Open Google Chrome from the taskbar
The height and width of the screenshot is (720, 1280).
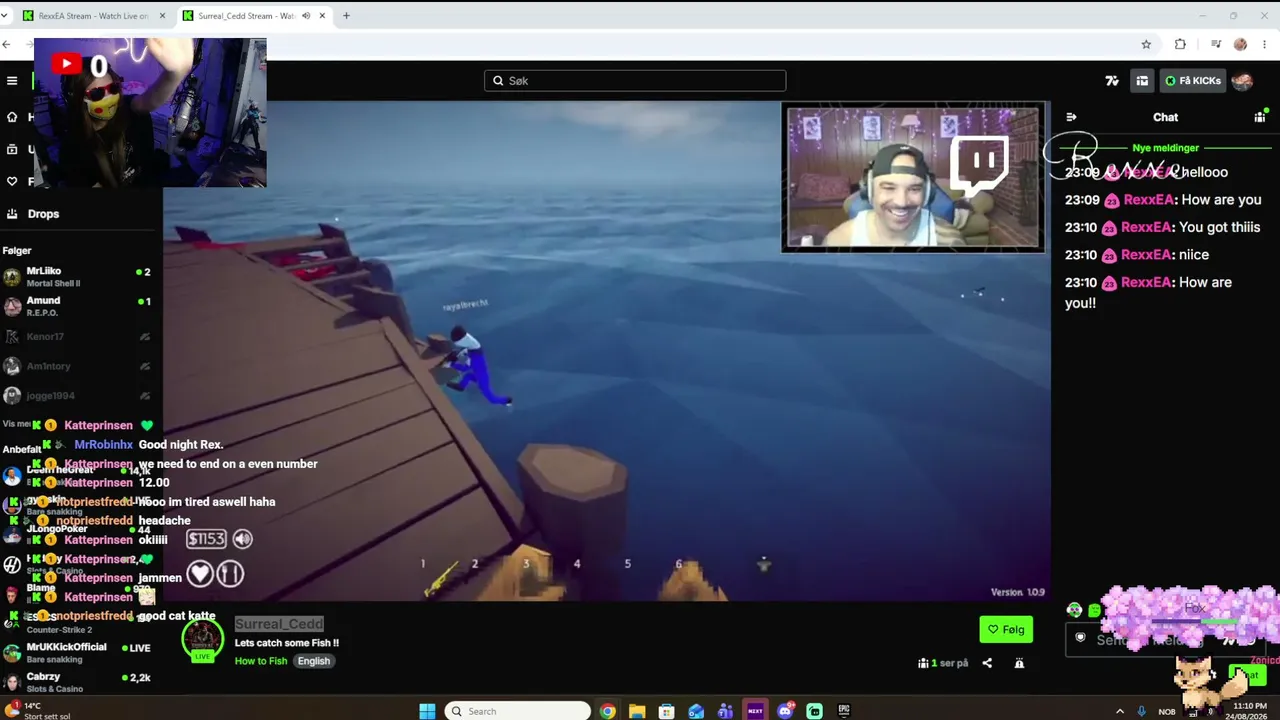coord(607,711)
